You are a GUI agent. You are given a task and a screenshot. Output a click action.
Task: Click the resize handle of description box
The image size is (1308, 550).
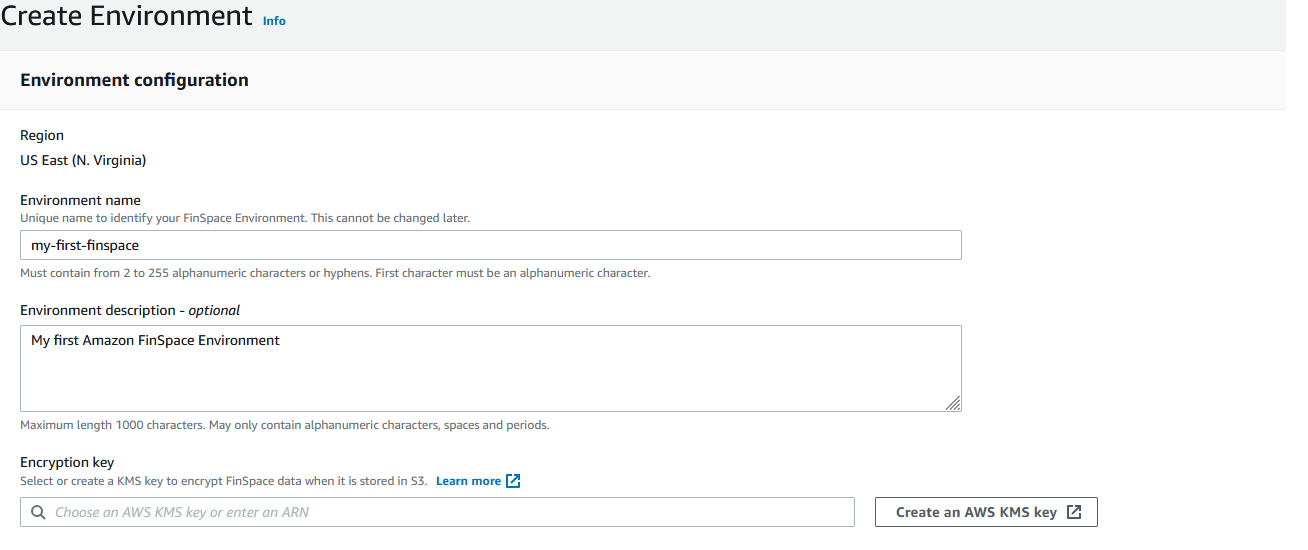(953, 403)
